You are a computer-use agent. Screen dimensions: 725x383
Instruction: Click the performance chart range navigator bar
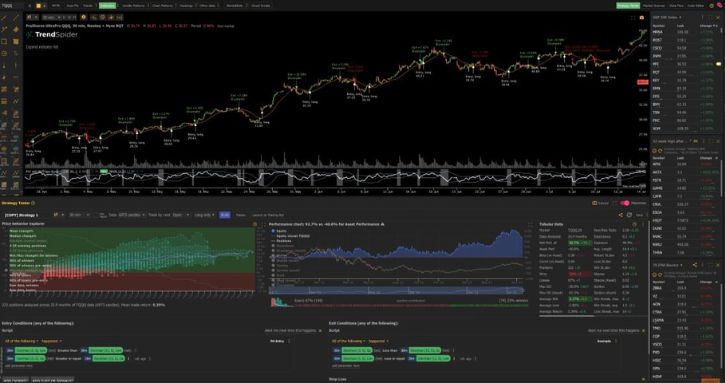pyautogui.click(x=396, y=291)
